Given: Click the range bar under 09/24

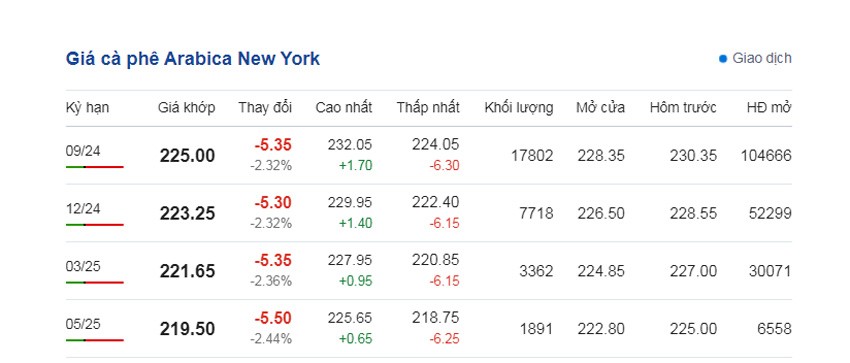Looking at the screenshot, I should point(95,167).
